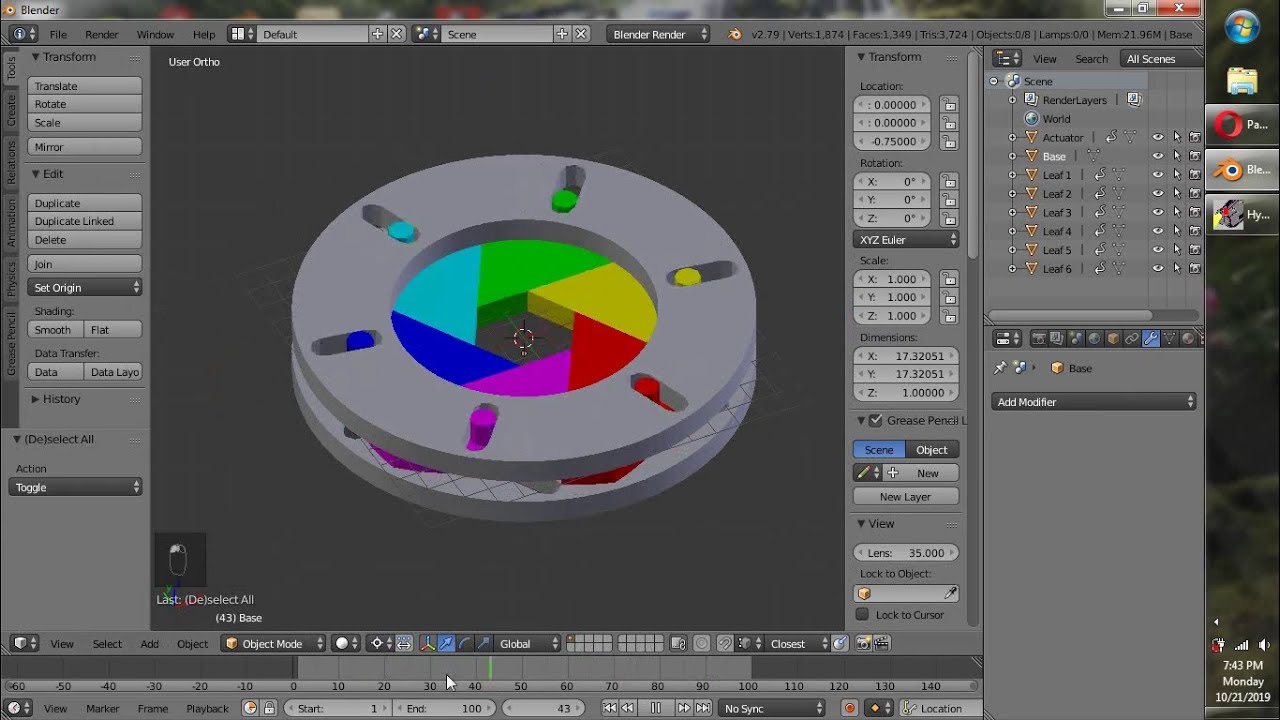Viewport: 1280px width, 720px height.
Task: Open the timeline Marker menu
Action: point(103,709)
